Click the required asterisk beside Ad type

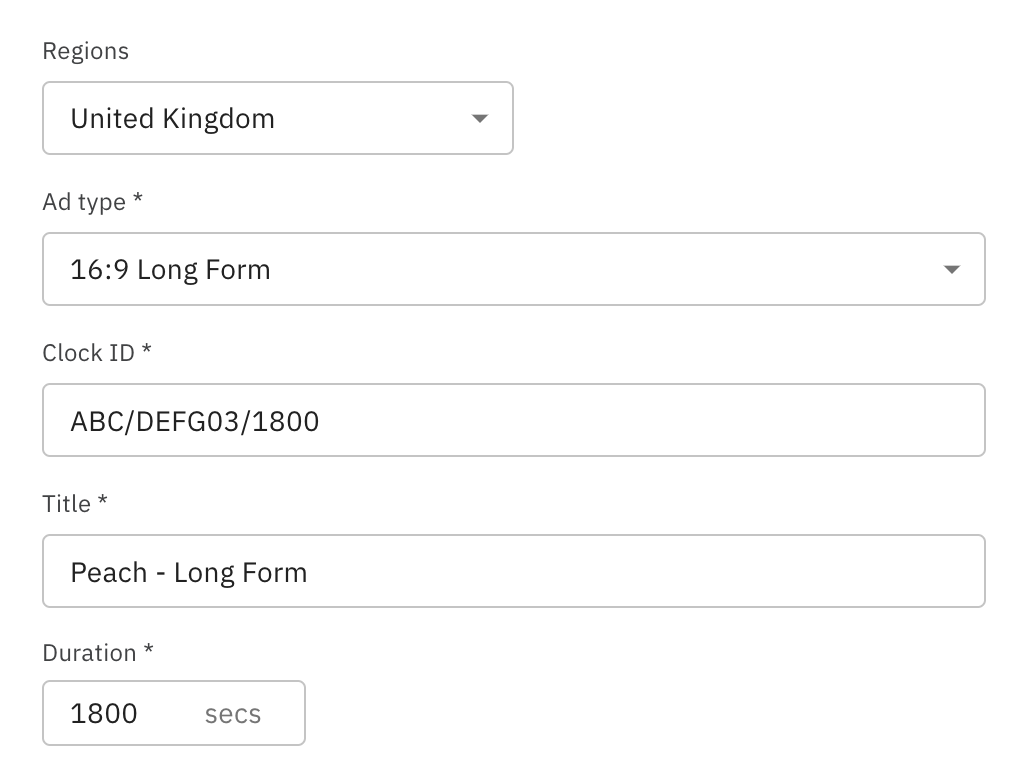point(138,200)
